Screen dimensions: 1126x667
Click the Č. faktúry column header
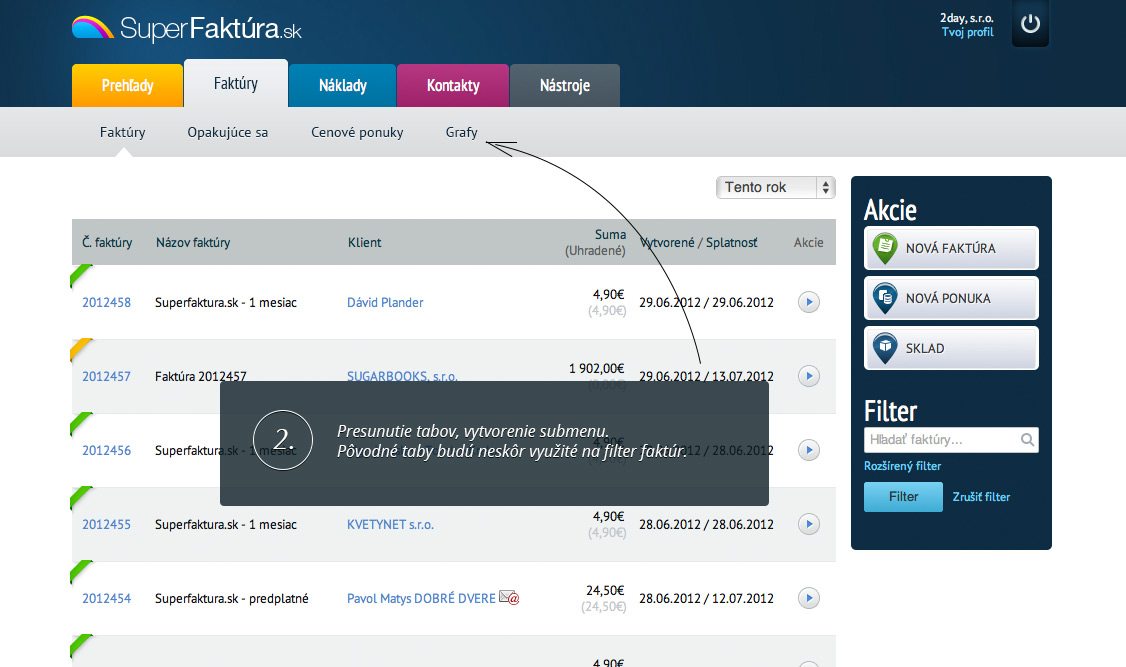pos(107,242)
